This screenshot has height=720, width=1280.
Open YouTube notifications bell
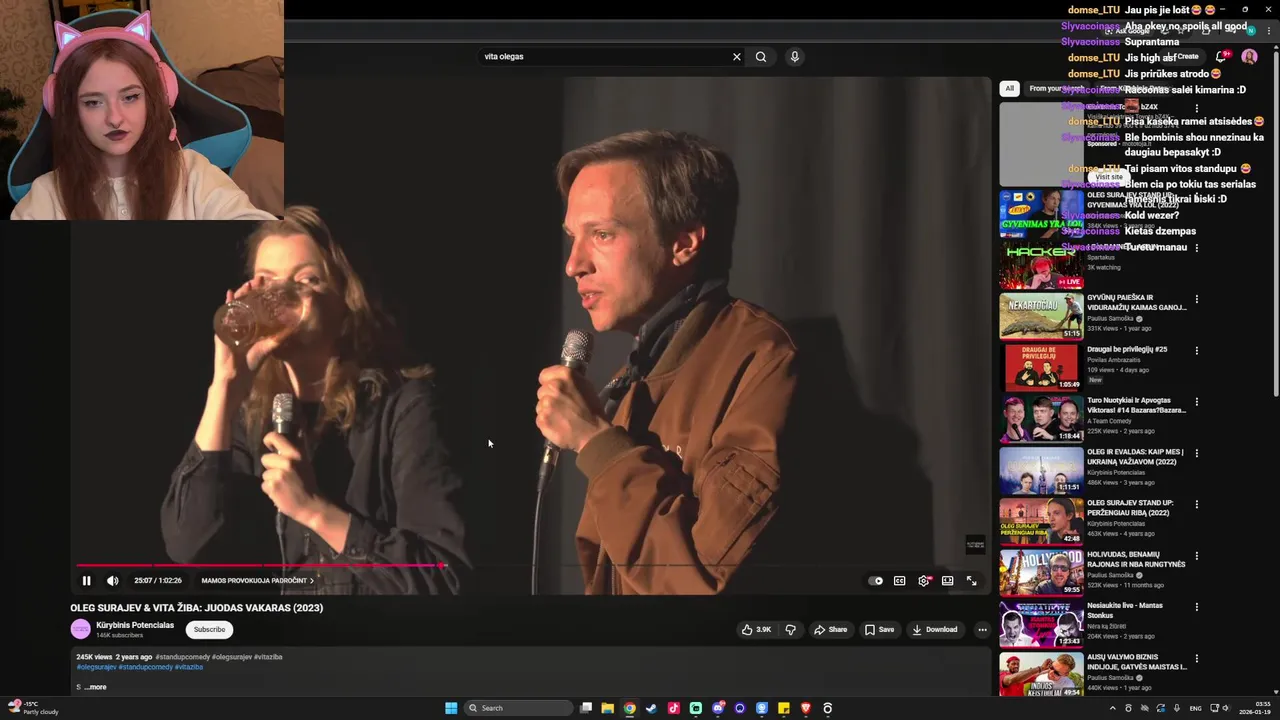1221,57
